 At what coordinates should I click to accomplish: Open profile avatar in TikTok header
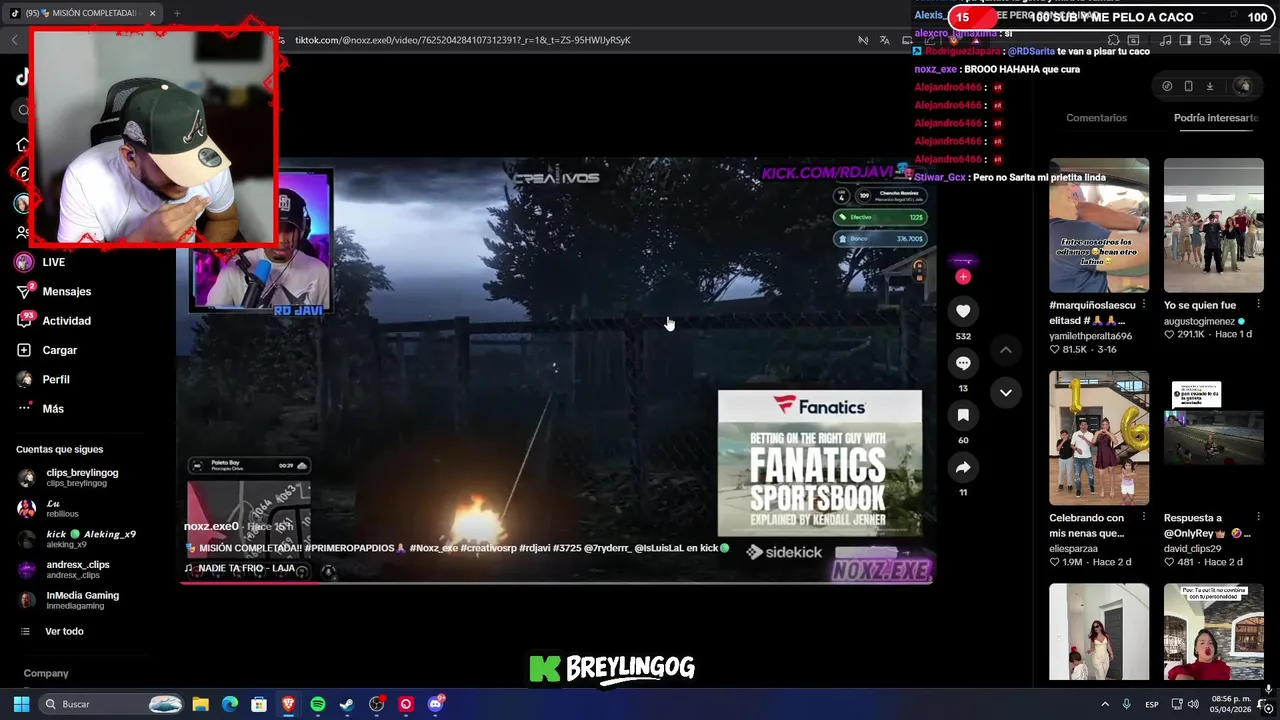pos(1243,86)
